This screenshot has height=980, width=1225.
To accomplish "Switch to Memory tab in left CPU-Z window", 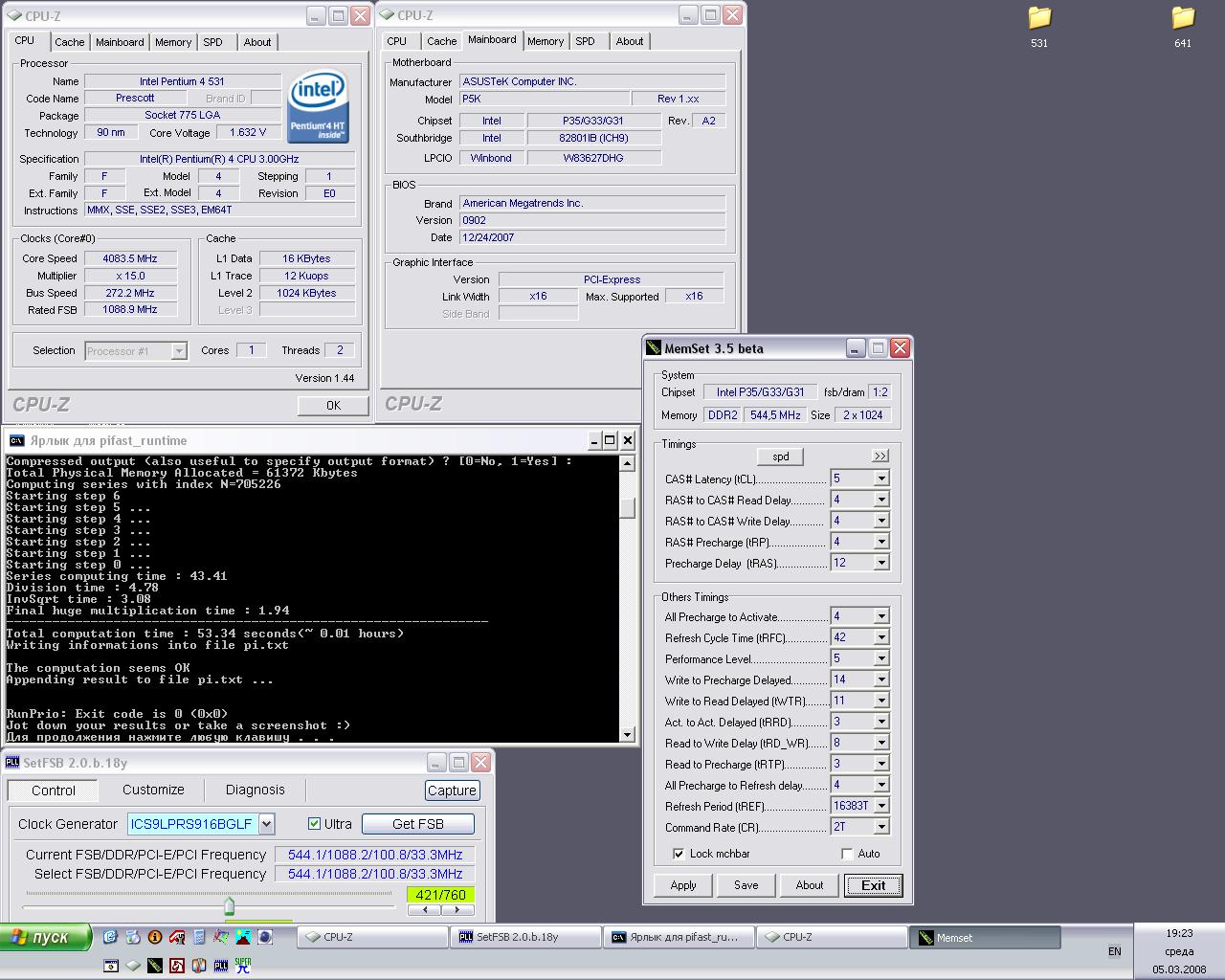I will (173, 42).
